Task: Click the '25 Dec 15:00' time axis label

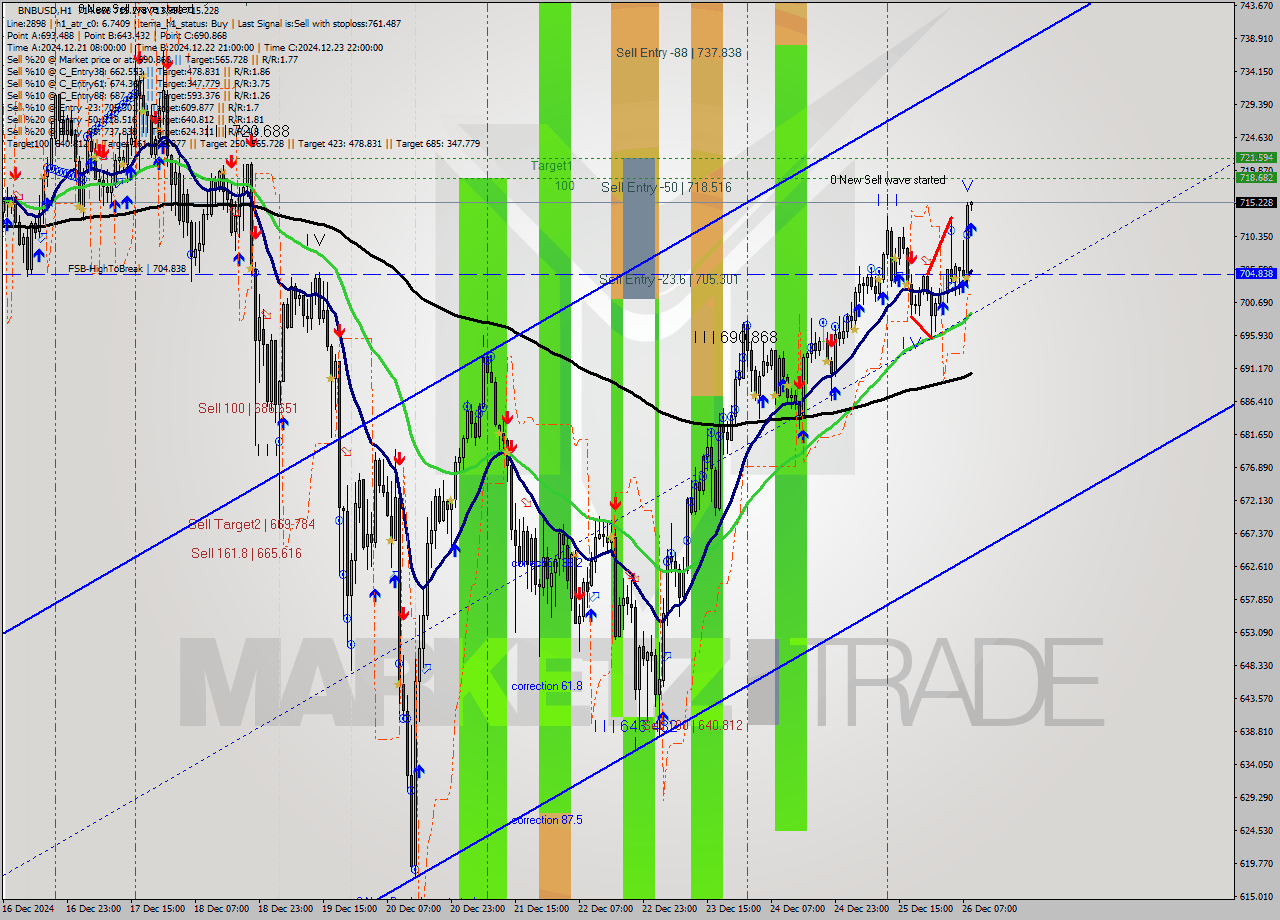Action: [925, 909]
